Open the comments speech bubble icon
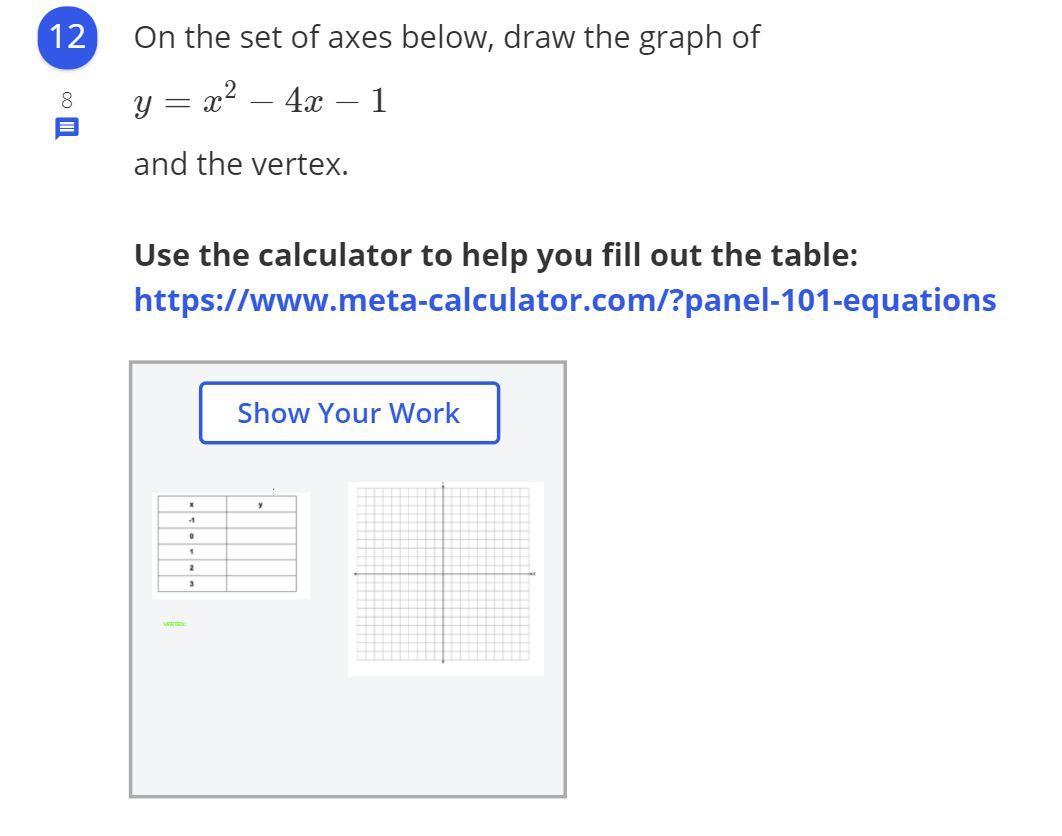 coord(67,128)
